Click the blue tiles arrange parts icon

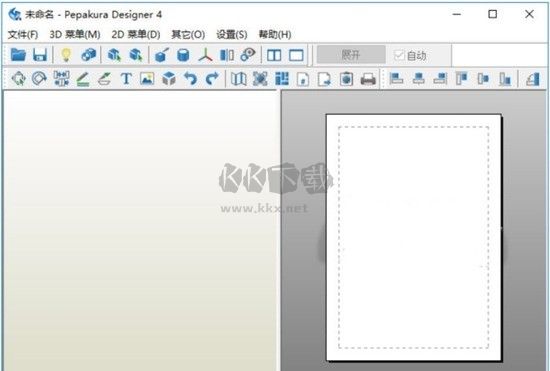tap(282, 79)
